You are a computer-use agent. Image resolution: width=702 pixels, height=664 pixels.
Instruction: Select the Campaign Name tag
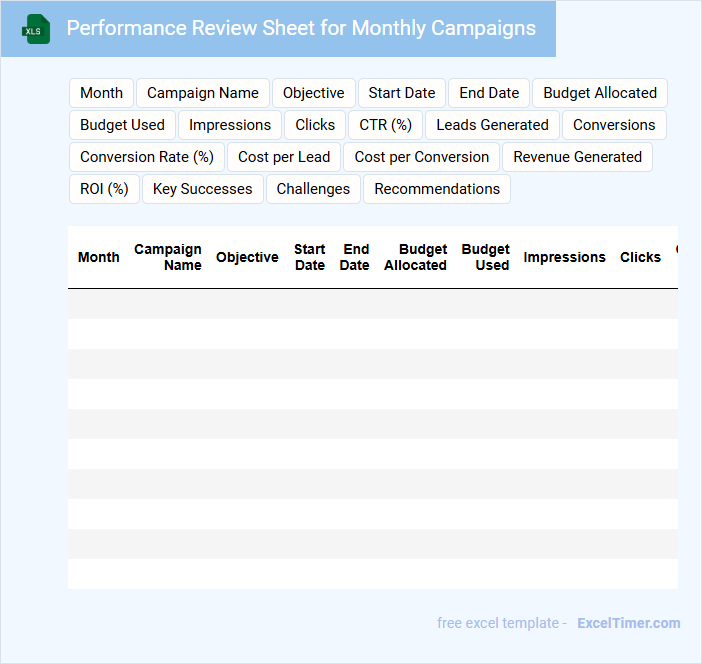tap(202, 93)
